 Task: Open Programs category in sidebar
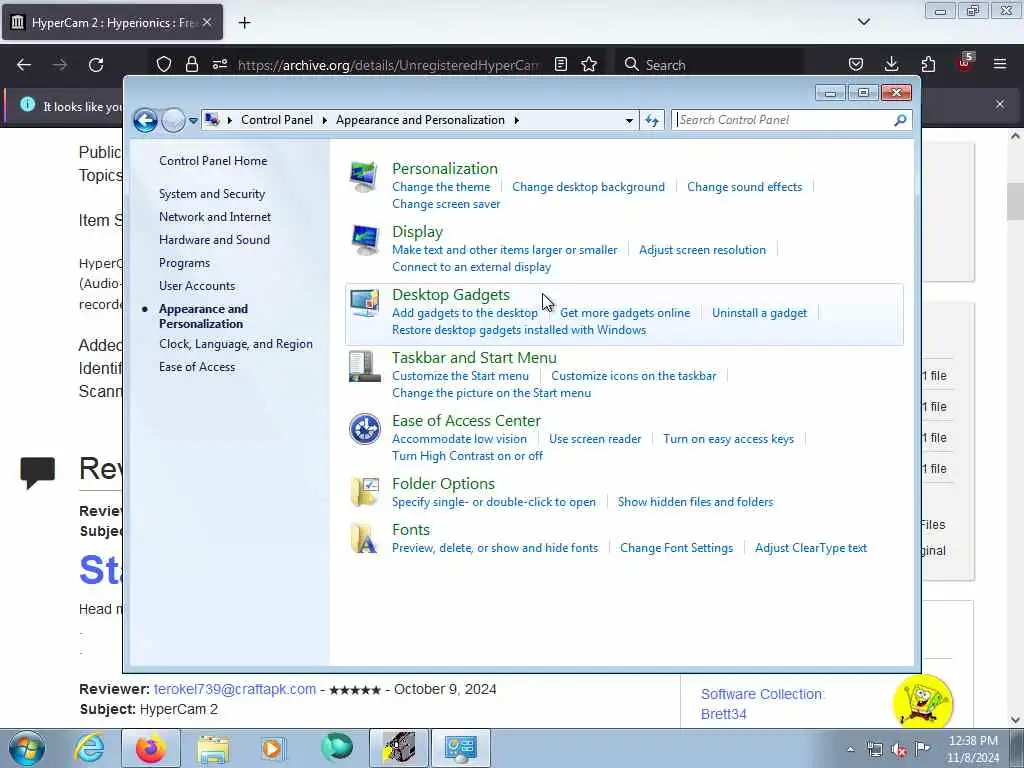[184, 263]
